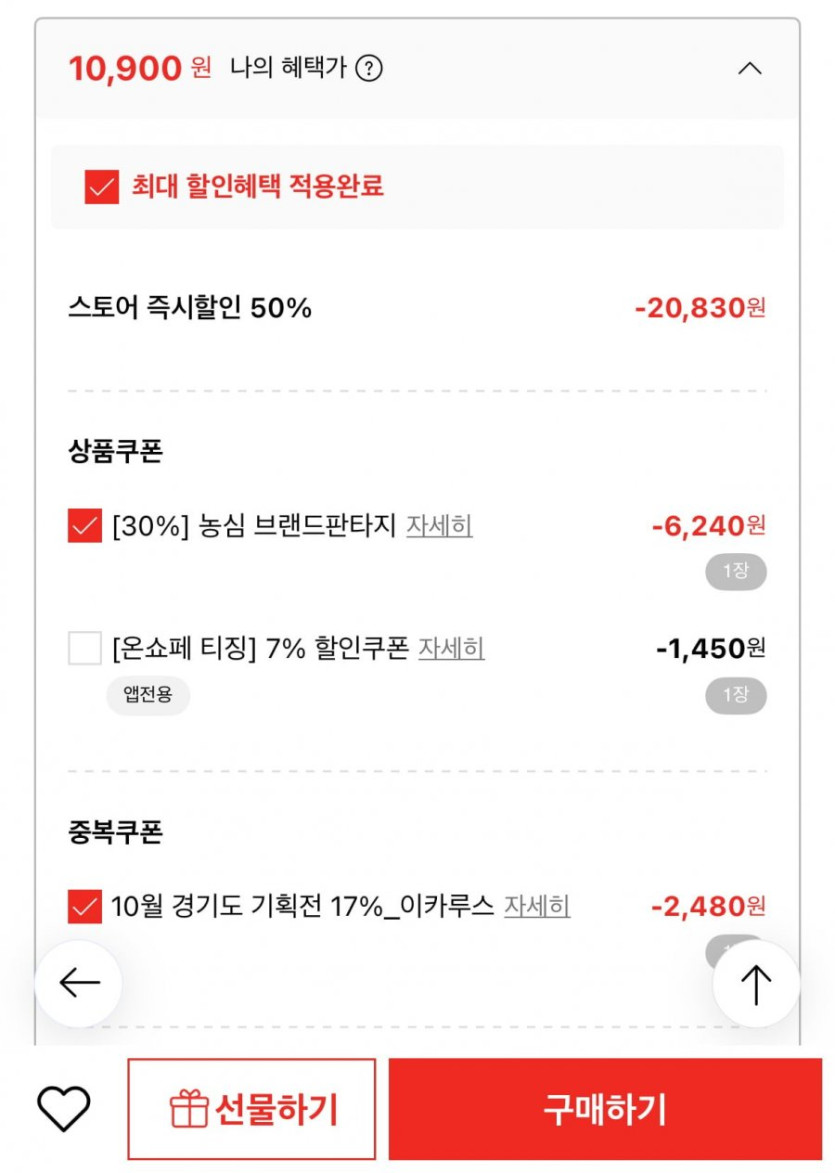This screenshot has width=835, height=1173.
Task: Tap the 앱전용 tag badge
Action: point(148,694)
